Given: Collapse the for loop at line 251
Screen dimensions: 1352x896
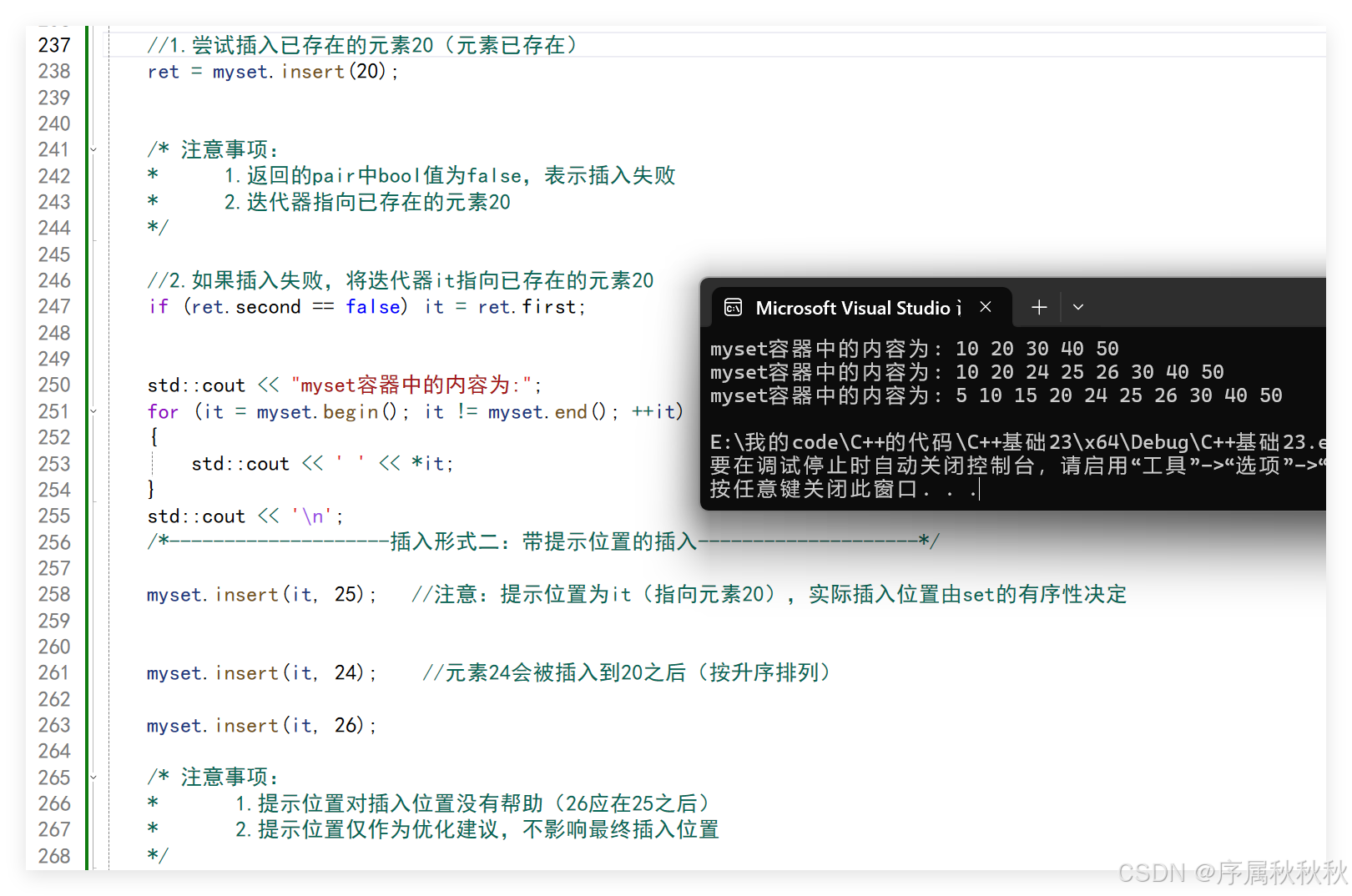Looking at the screenshot, I should [93, 411].
